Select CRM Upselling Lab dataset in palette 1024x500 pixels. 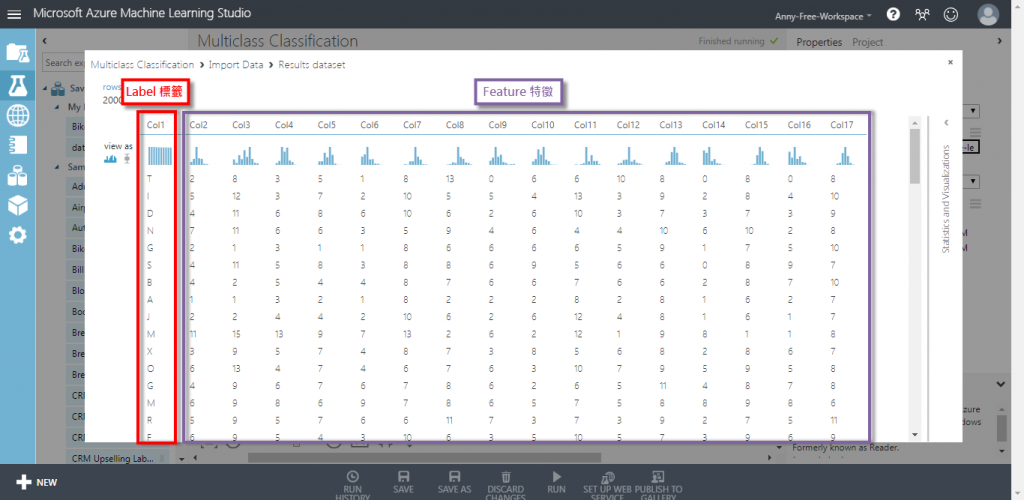118,458
